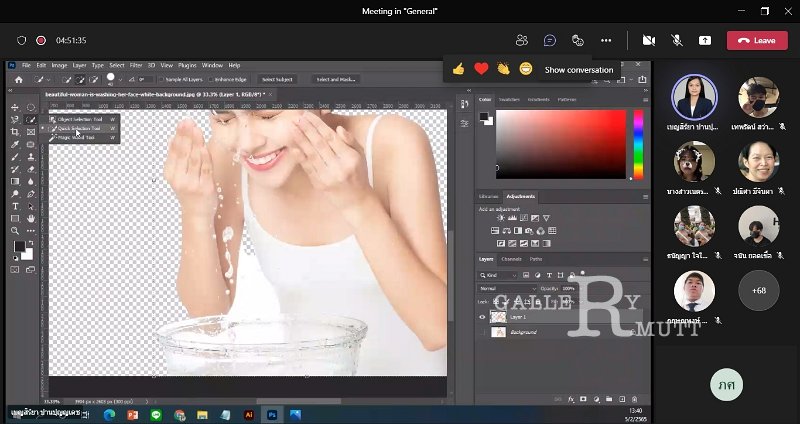
Task: Select the Zoom tool in toolbox
Action: 15,231
